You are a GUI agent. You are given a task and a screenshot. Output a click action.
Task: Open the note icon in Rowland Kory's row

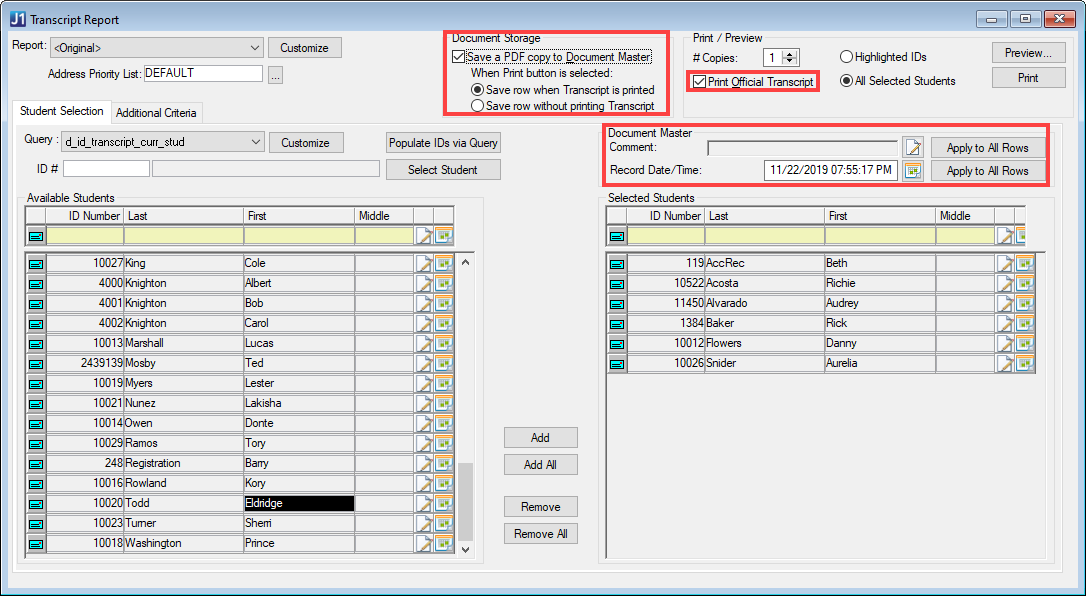point(423,483)
